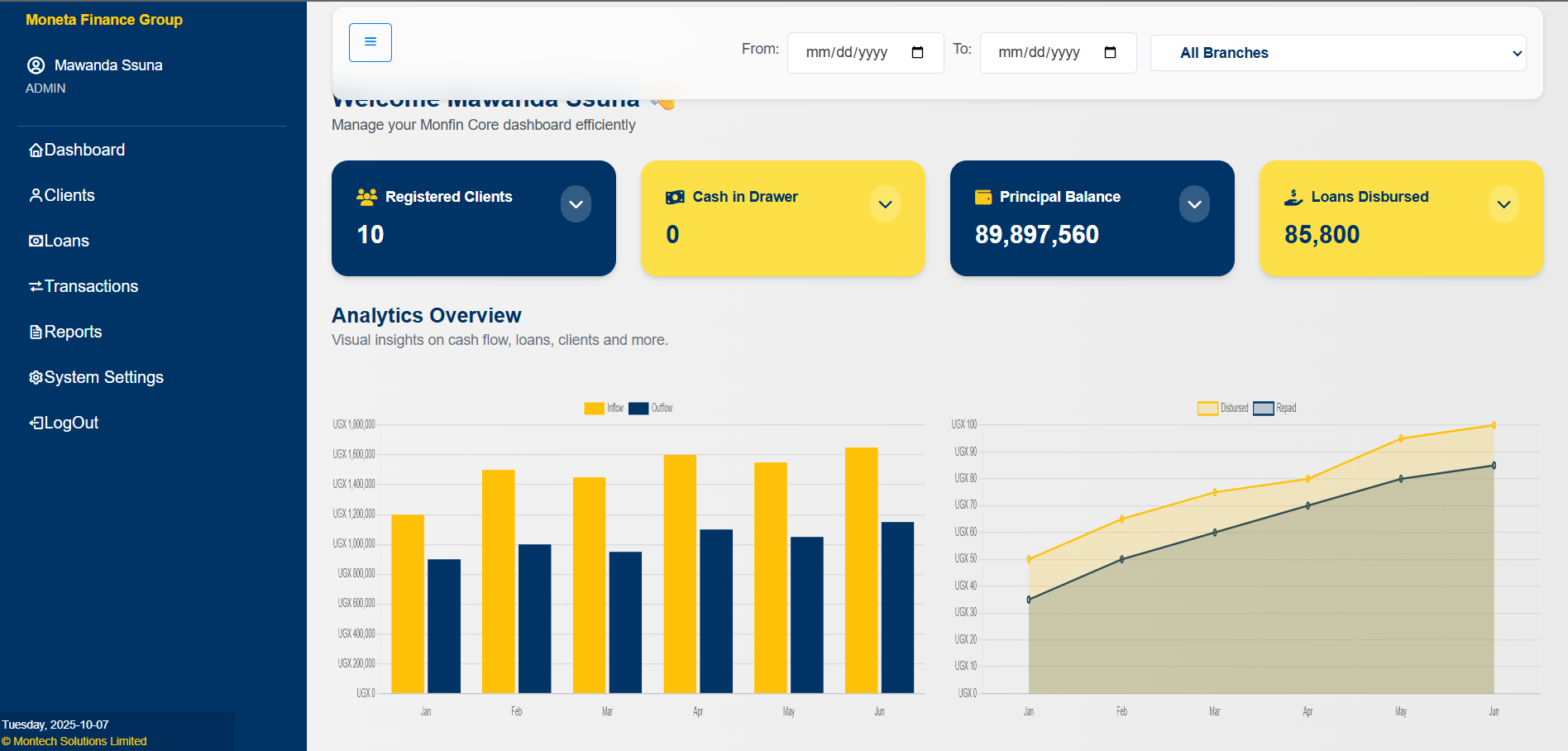Click the Principal Balance wallet icon
The image size is (1568, 751).
point(983,197)
